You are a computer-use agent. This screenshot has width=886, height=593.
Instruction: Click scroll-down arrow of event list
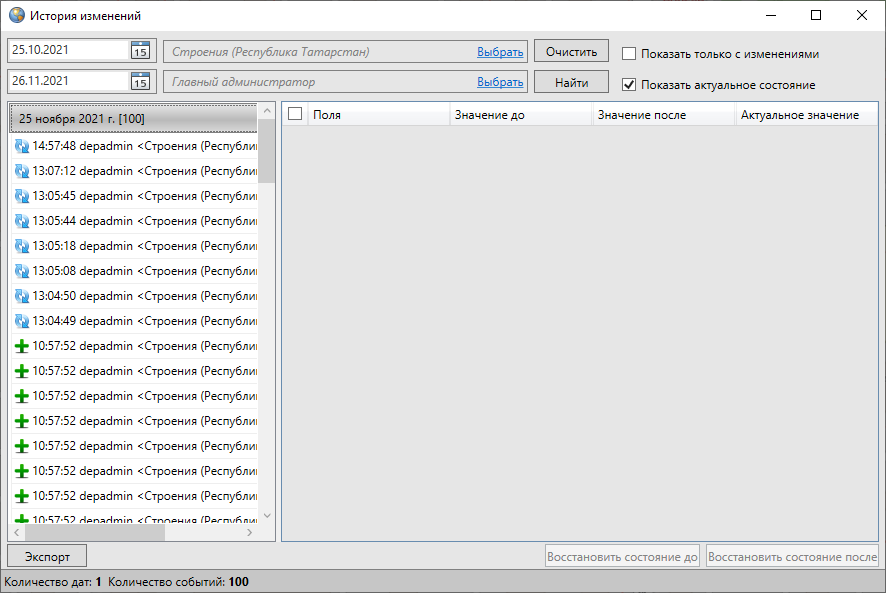267,515
